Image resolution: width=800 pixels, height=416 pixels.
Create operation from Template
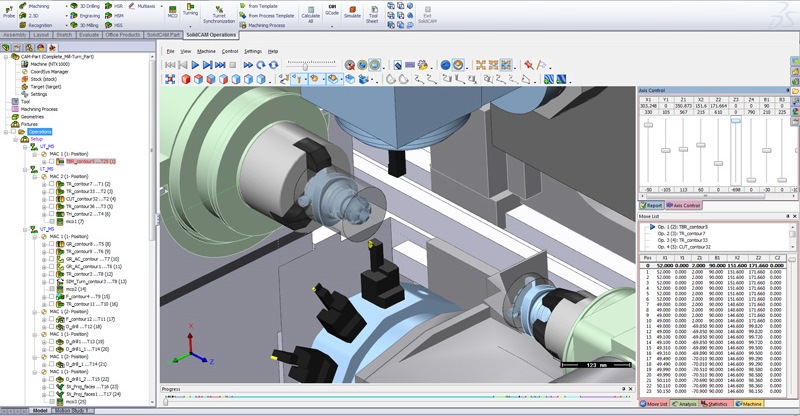click(x=259, y=6)
